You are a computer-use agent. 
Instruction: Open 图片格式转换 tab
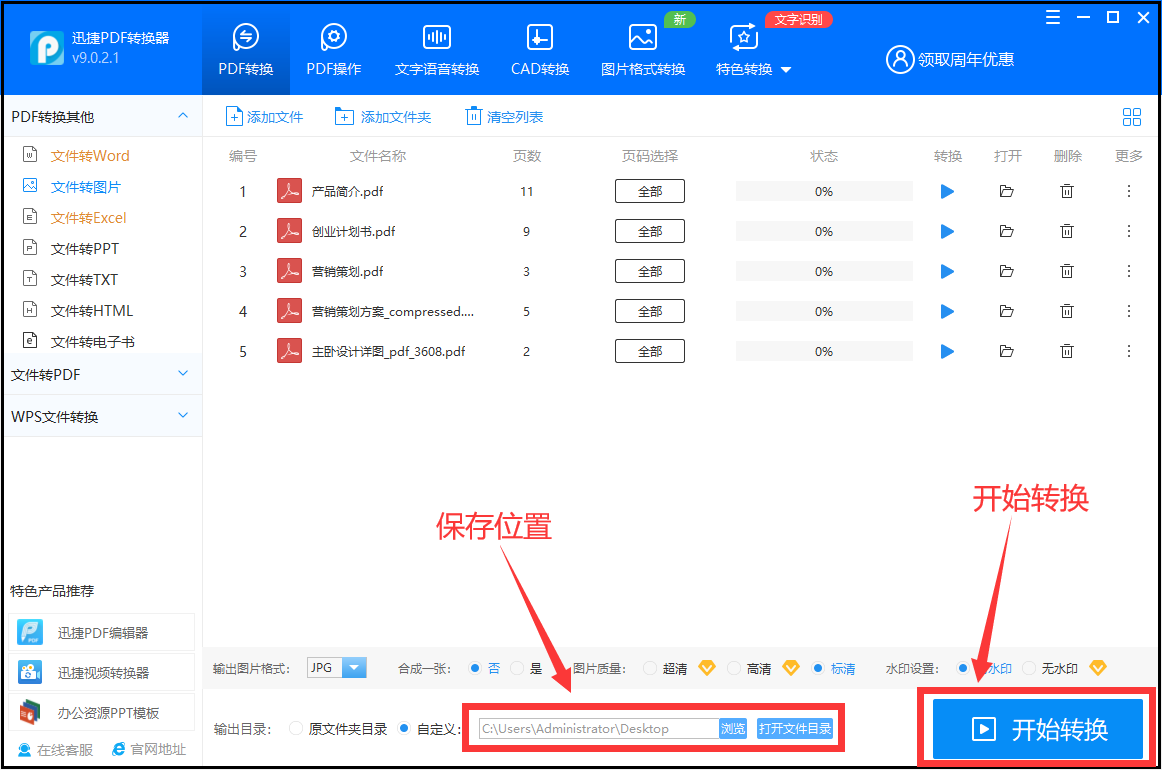coord(643,50)
